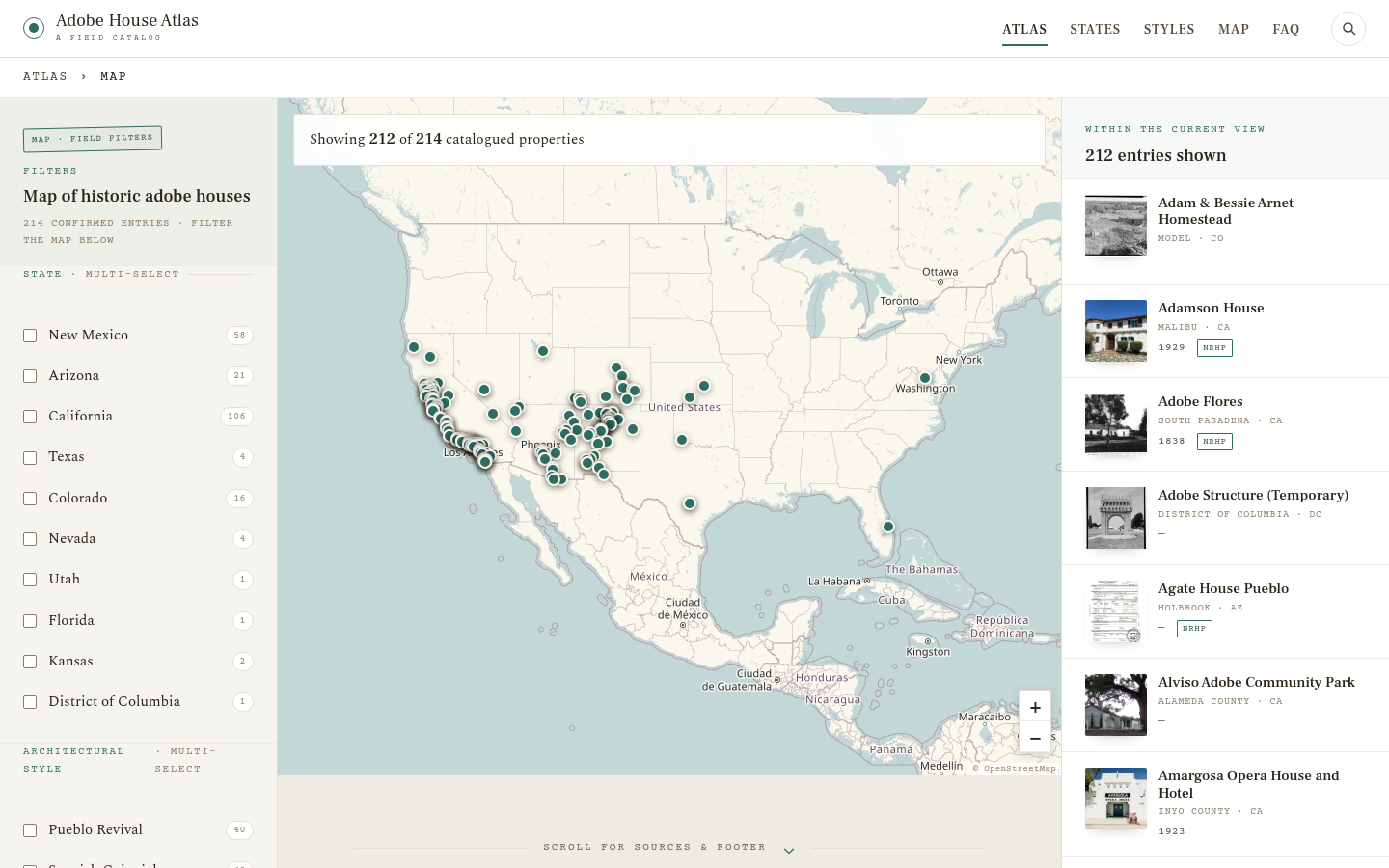
Task: Click the Adobe Flores thumbnail image
Action: pyautogui.click(x=1116, y=423)
